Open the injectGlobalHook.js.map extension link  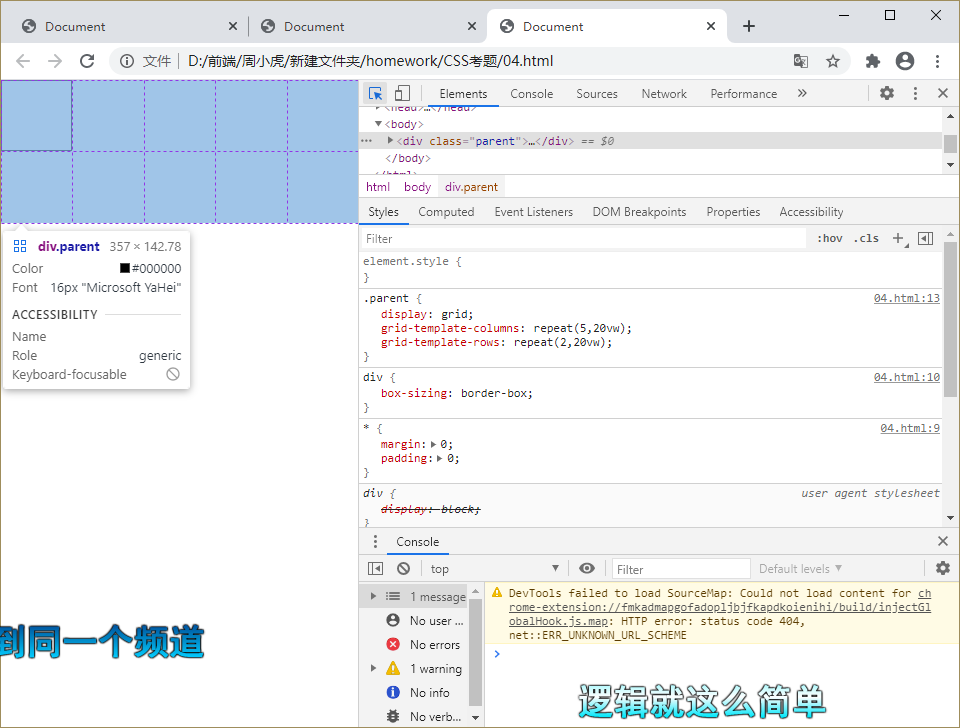coord(720,607)
